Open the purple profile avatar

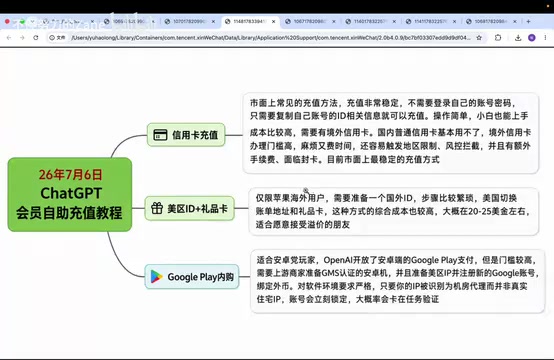[x=531, y=37]
